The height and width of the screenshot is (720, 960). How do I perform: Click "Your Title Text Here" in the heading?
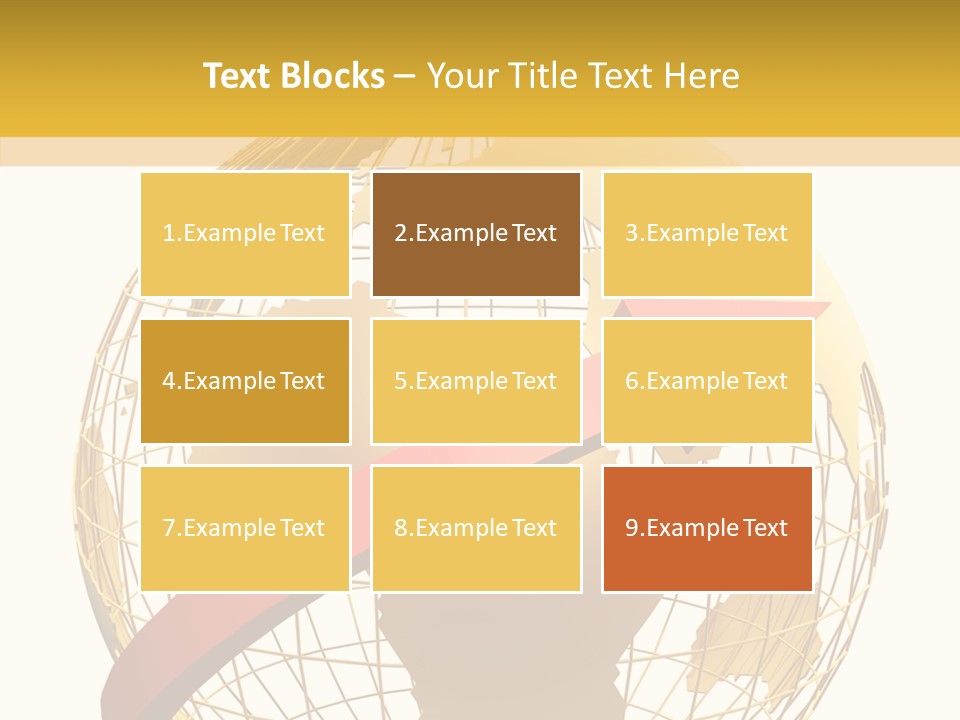click(x=583, y=76)
